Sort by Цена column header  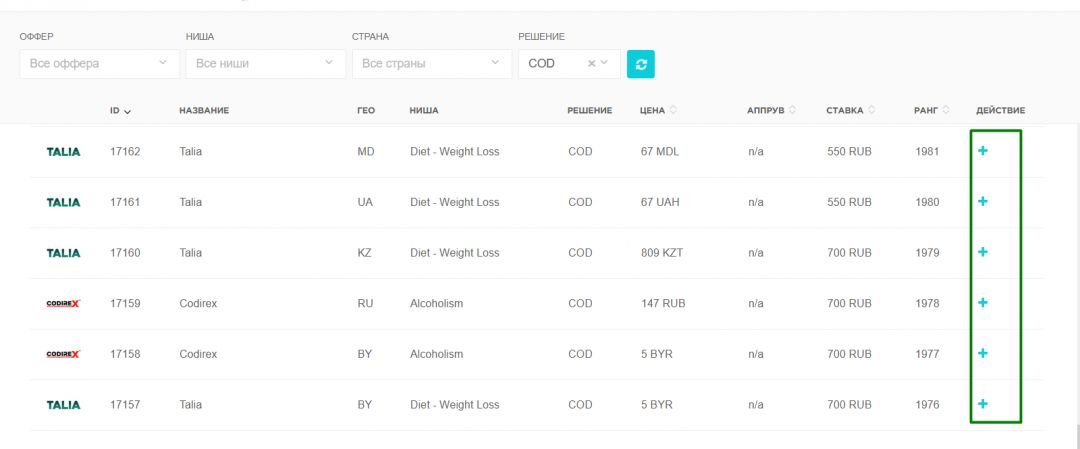[x=658, y=110]
